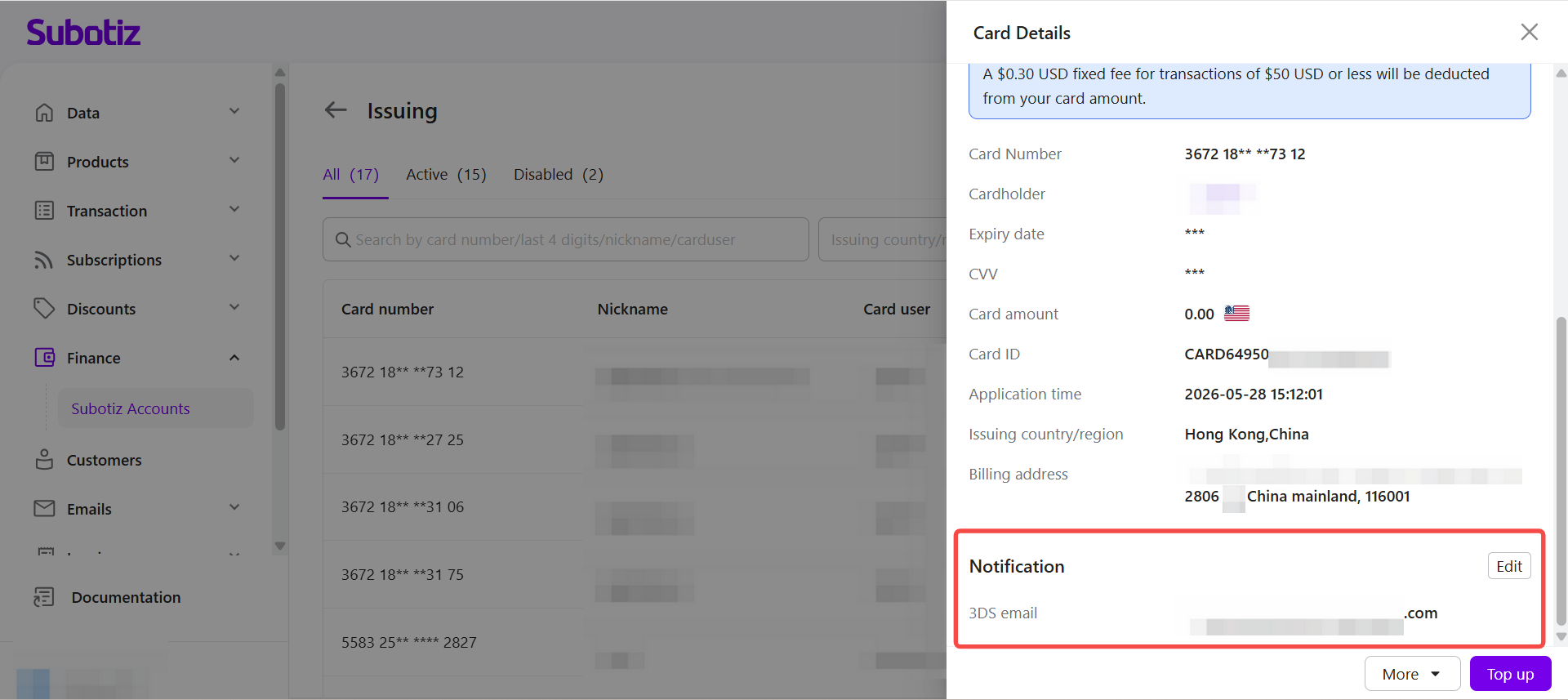Expand the Transaction menu chevron
This screenshot has height=700, width=1568.
234,210
